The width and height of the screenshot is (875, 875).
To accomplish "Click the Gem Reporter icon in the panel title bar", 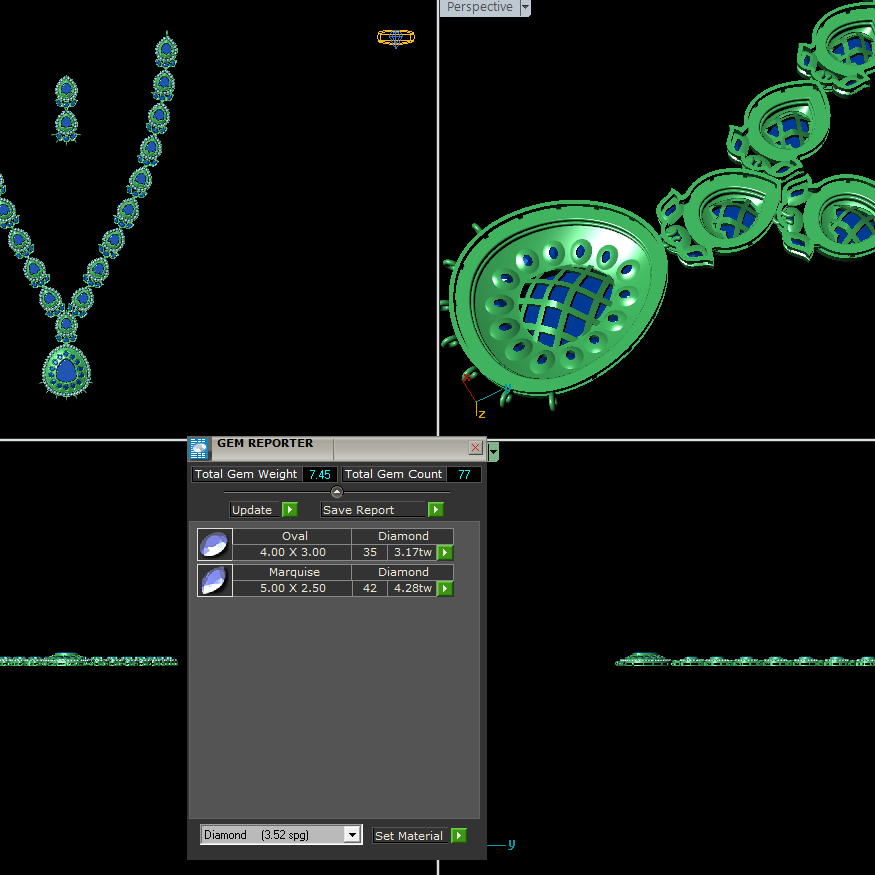I will 198,447.
